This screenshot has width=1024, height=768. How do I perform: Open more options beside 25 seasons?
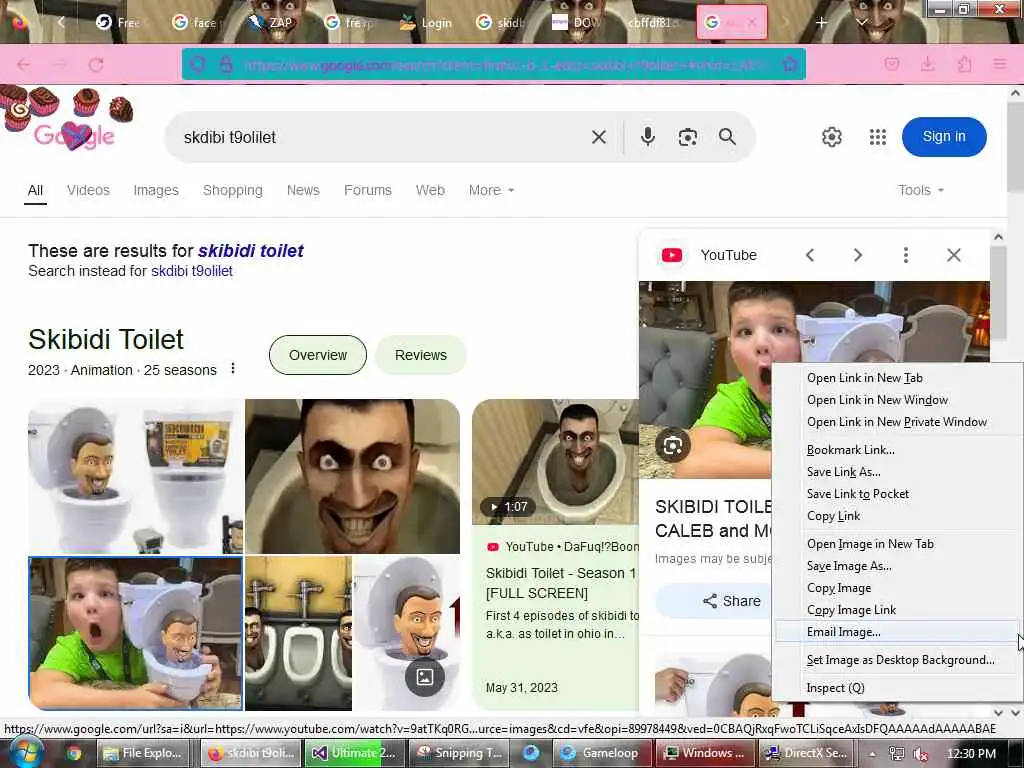coord(232,369)
